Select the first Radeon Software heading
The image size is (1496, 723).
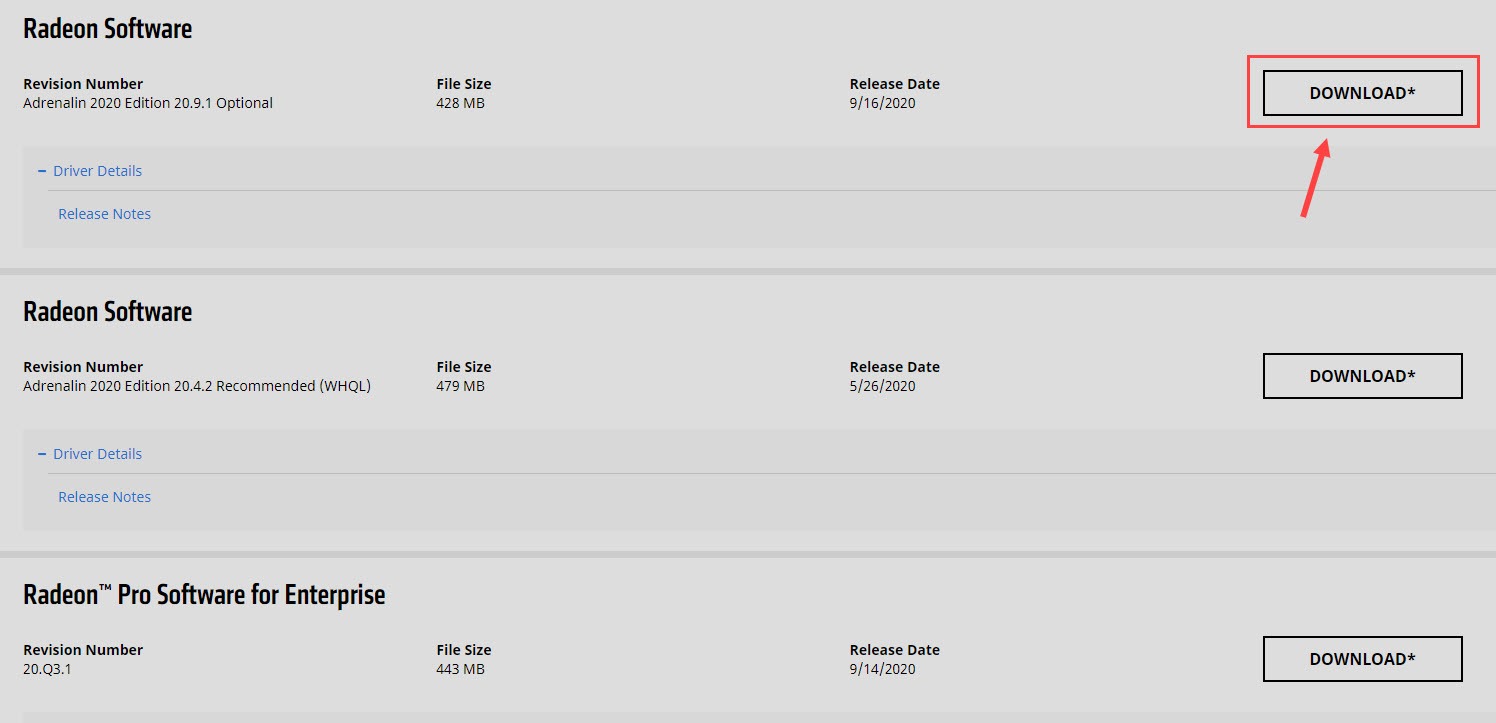pyautogui.click(x=107, y=29)
